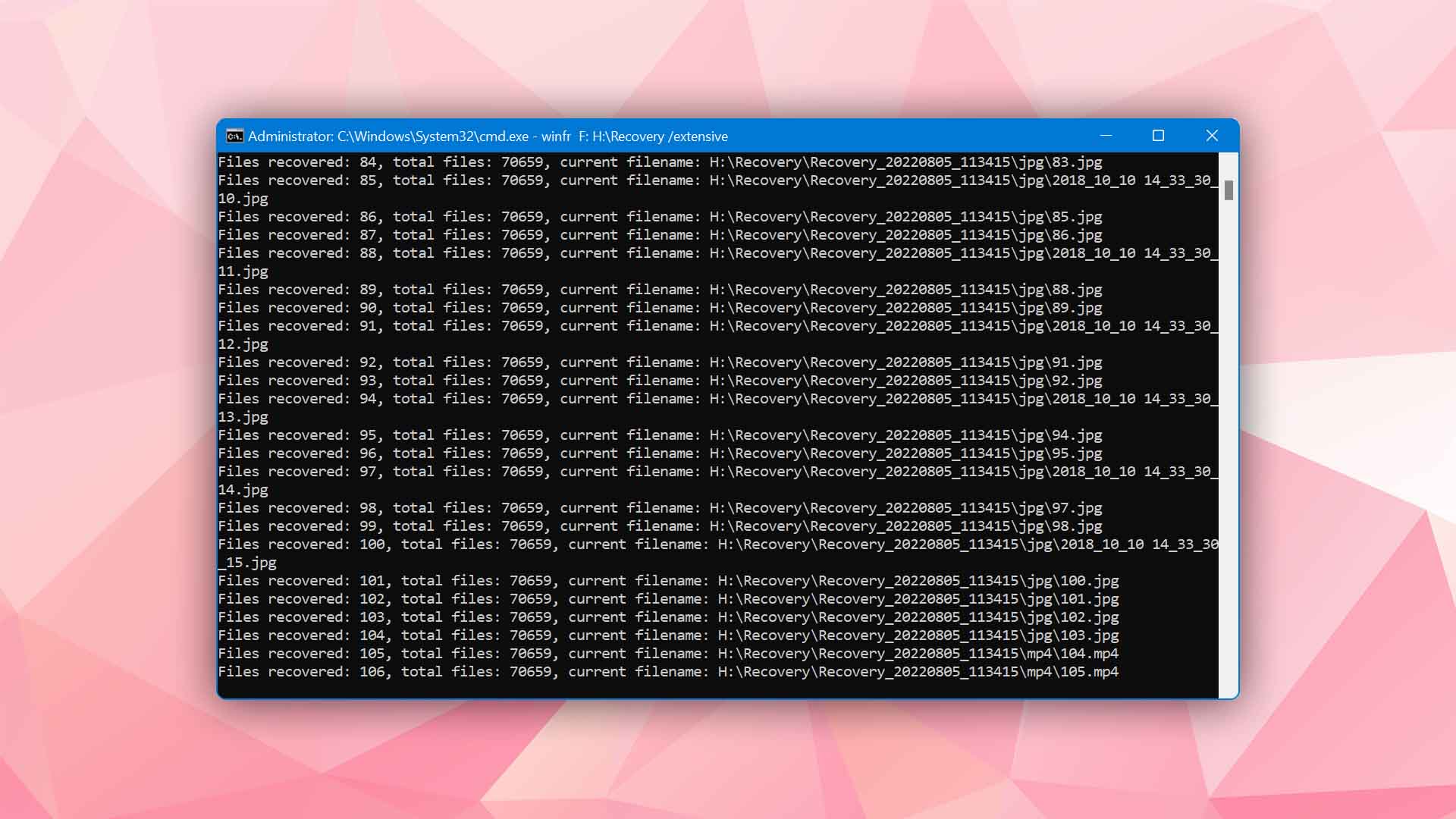Click the line 'Files recovered: 84' ending 83.jpg

coord(660,162)
